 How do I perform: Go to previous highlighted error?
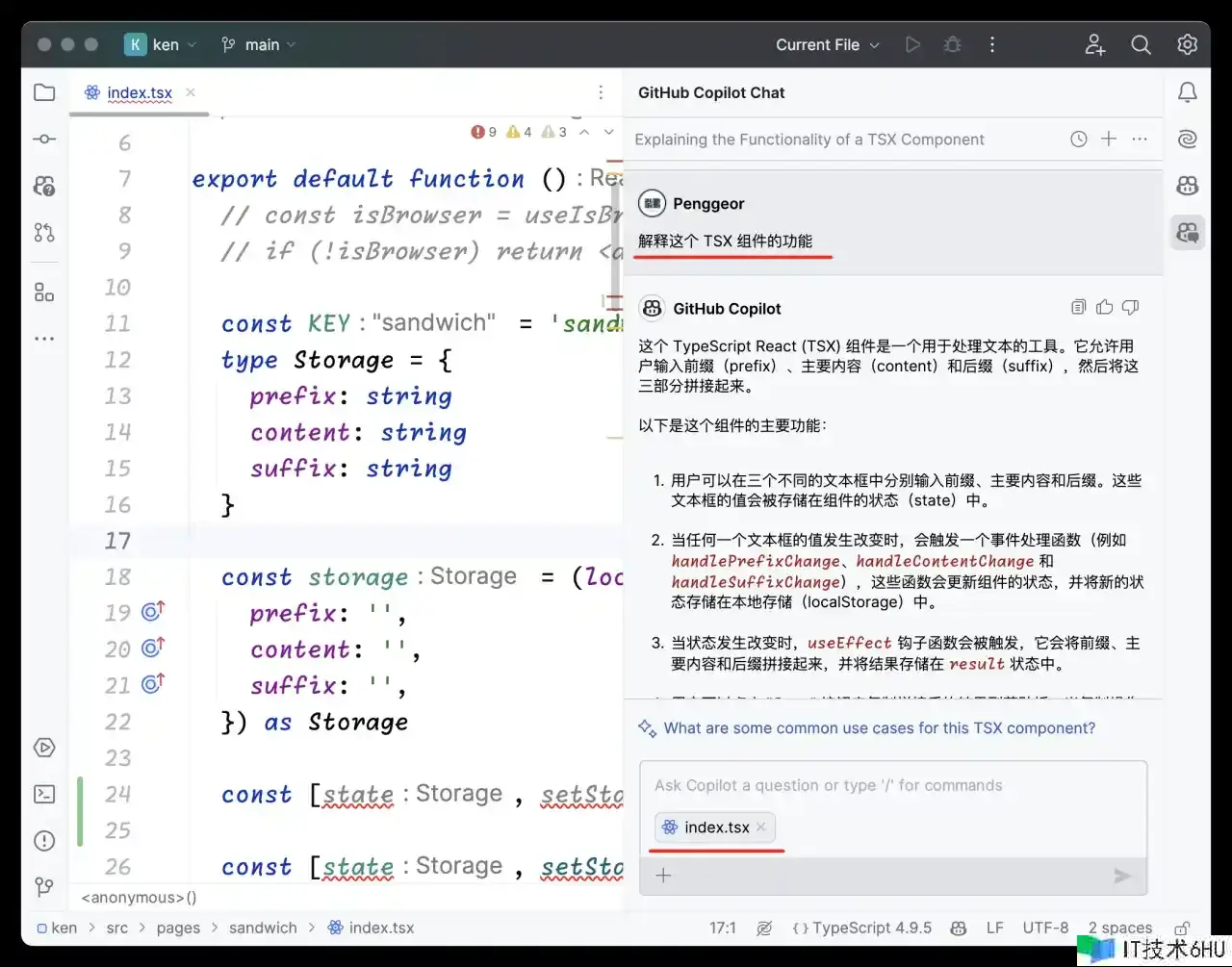(x=584, y=132)
